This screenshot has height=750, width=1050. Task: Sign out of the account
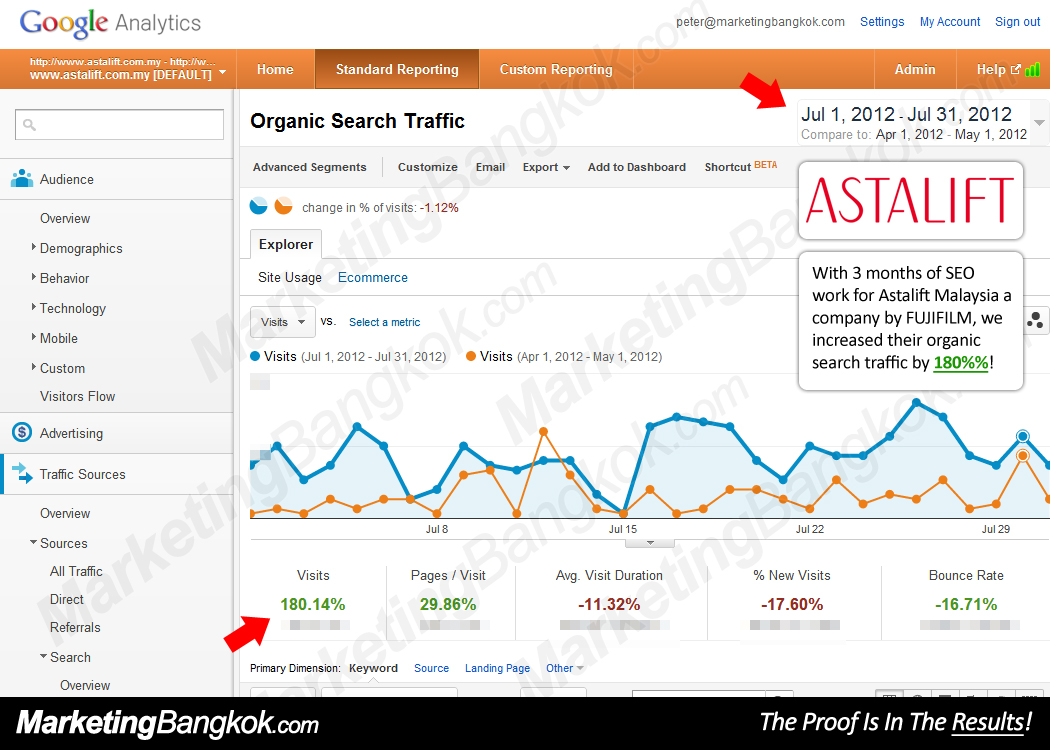(x=1017, y=21)
